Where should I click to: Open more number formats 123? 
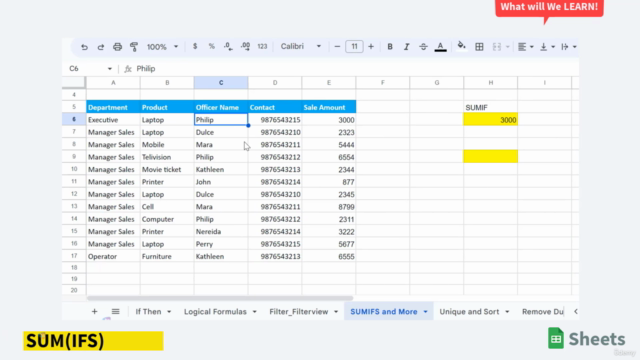(262, 47)
